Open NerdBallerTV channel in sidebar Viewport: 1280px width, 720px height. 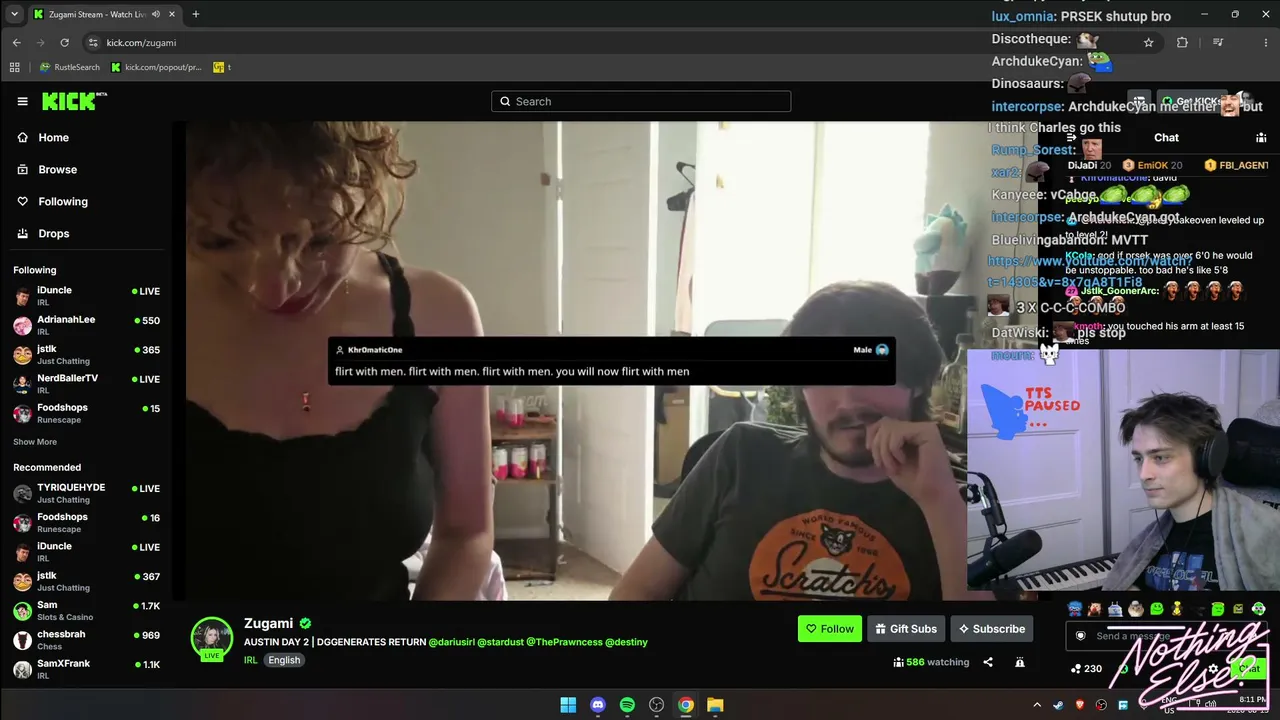(86, 384)
